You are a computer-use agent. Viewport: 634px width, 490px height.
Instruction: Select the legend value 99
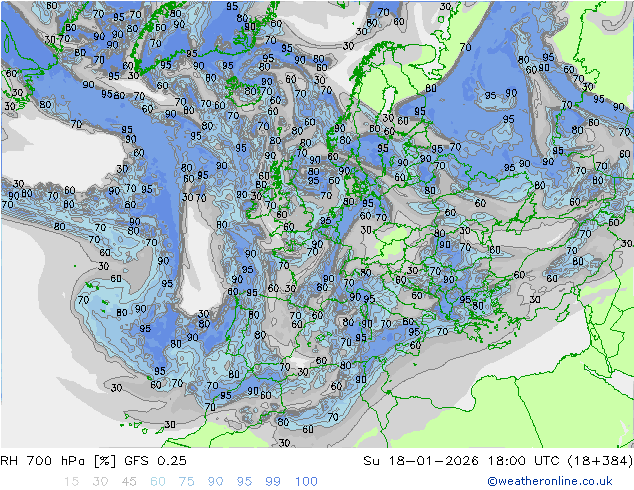point(273,481)
